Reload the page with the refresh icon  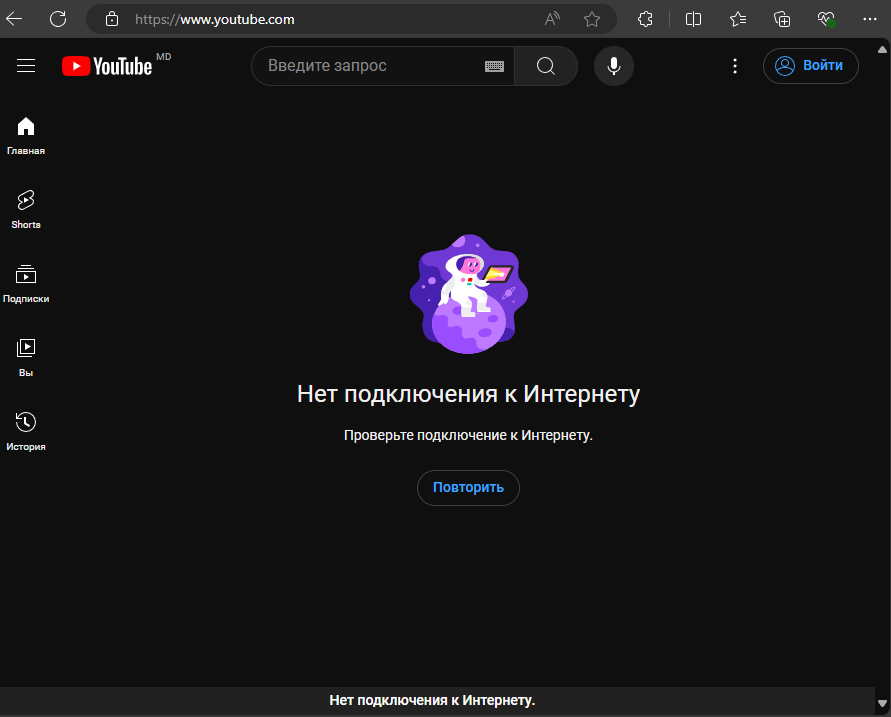pyautogui.click(x=58, y=19)
